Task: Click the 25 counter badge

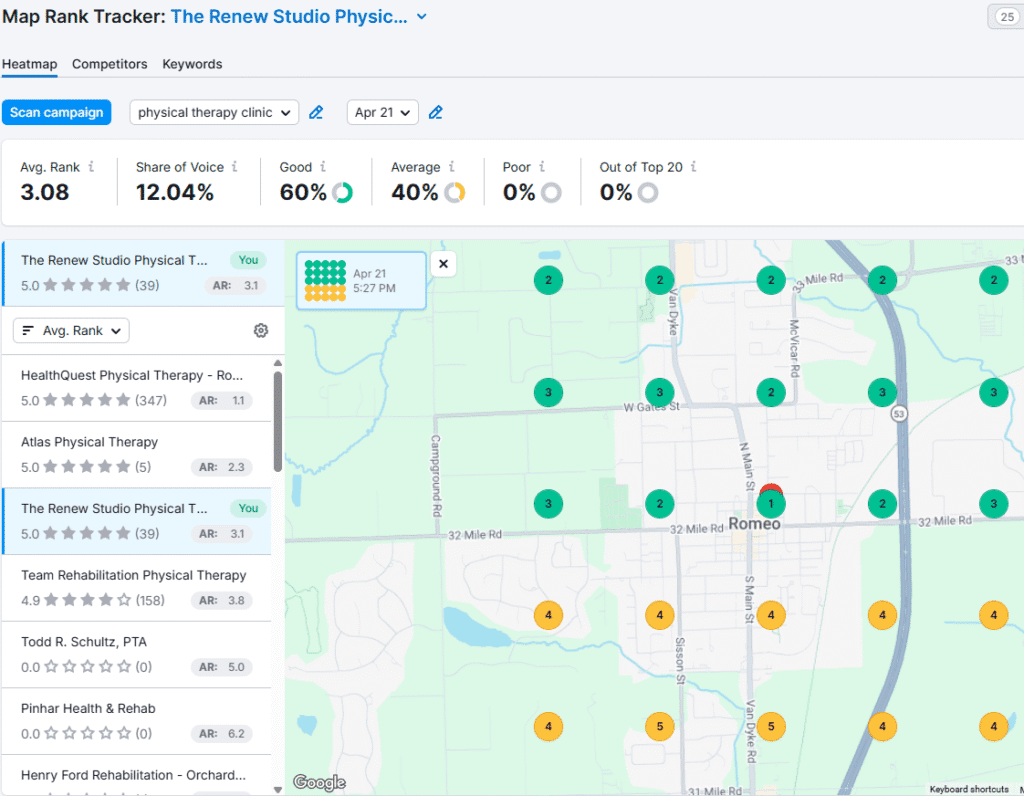Action: point(1007,17)
